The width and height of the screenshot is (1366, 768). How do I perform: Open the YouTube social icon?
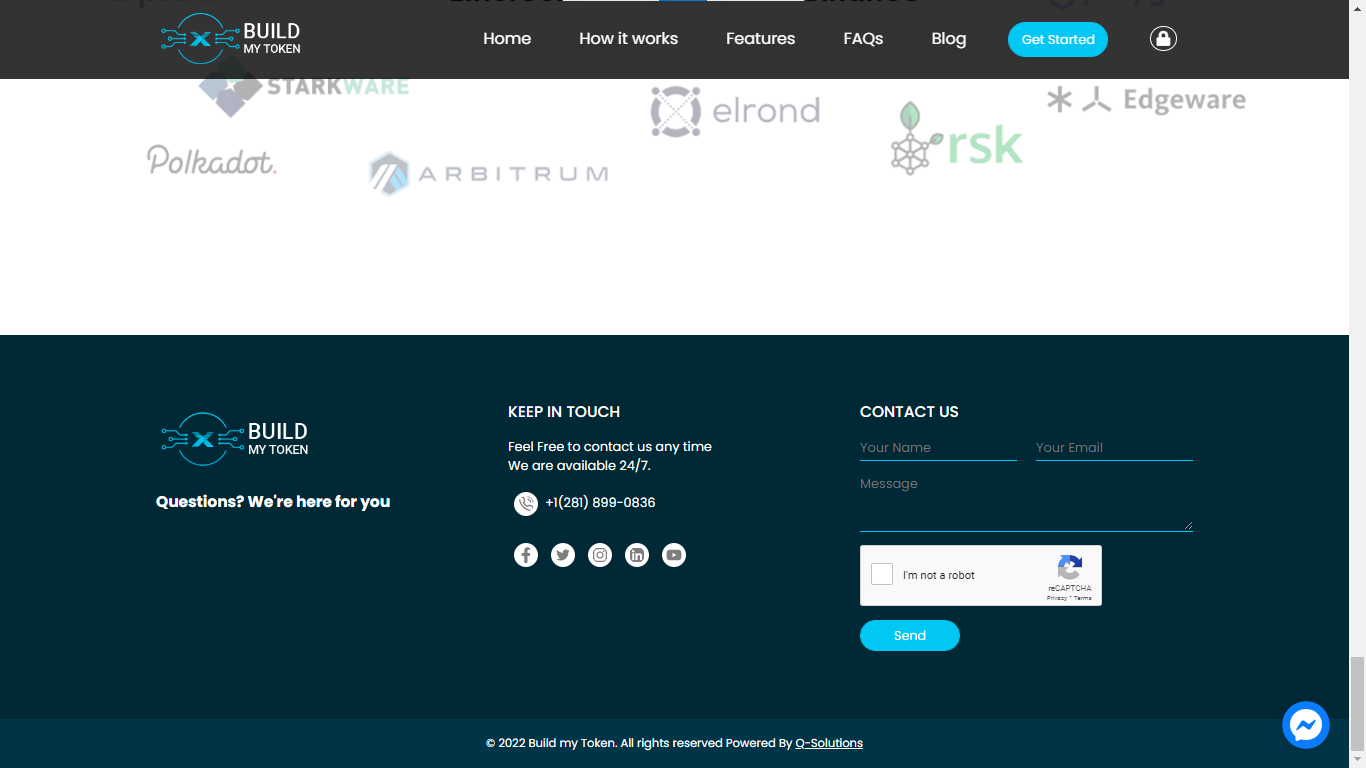click(674, 555)
